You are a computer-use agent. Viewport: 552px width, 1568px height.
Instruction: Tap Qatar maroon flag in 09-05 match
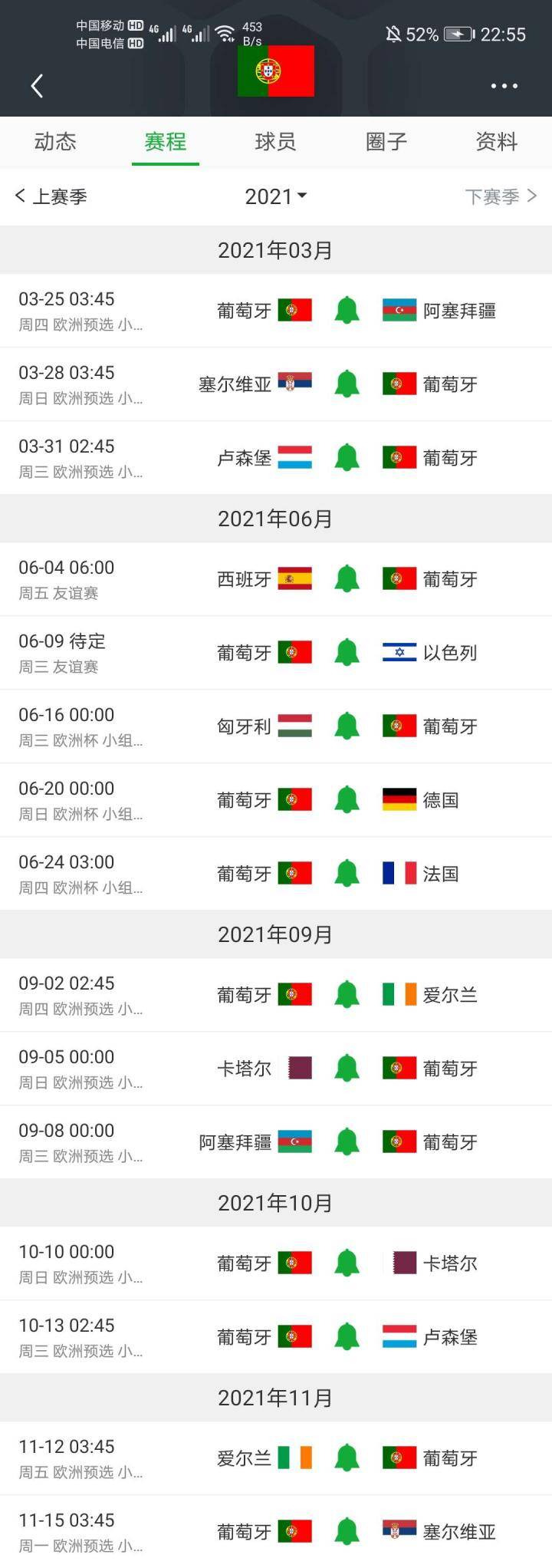tap(300, 1069)
